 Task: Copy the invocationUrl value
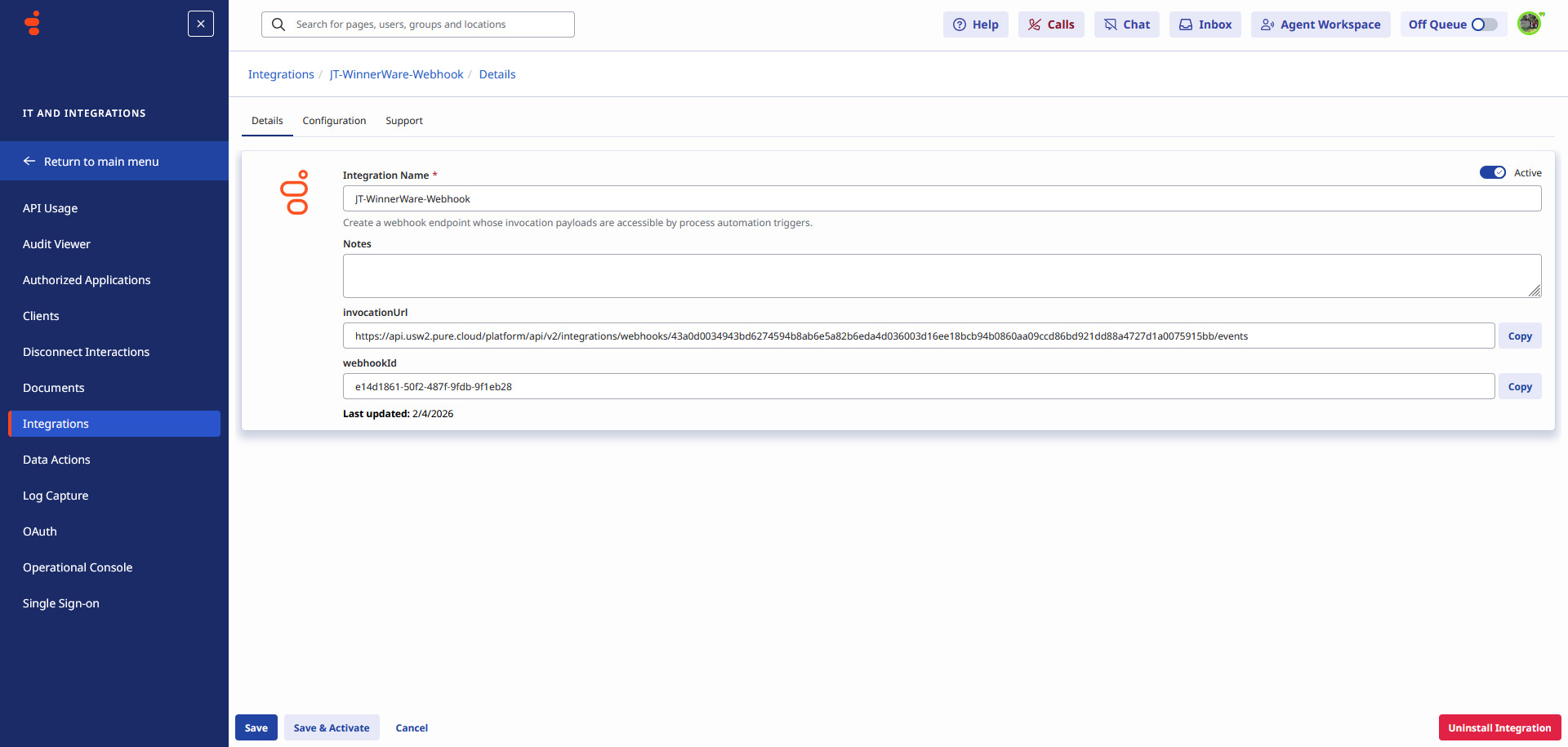[x=1519, y=336]
